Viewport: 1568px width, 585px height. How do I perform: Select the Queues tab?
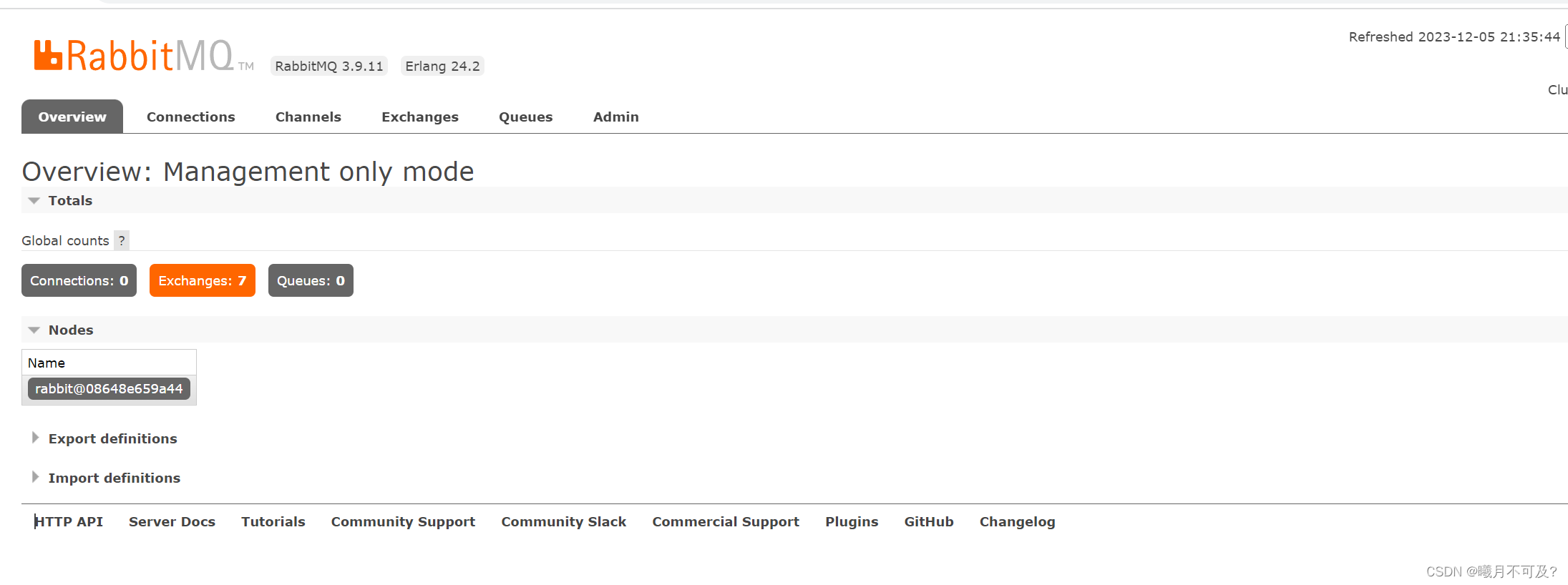click(x=526, y=117)
